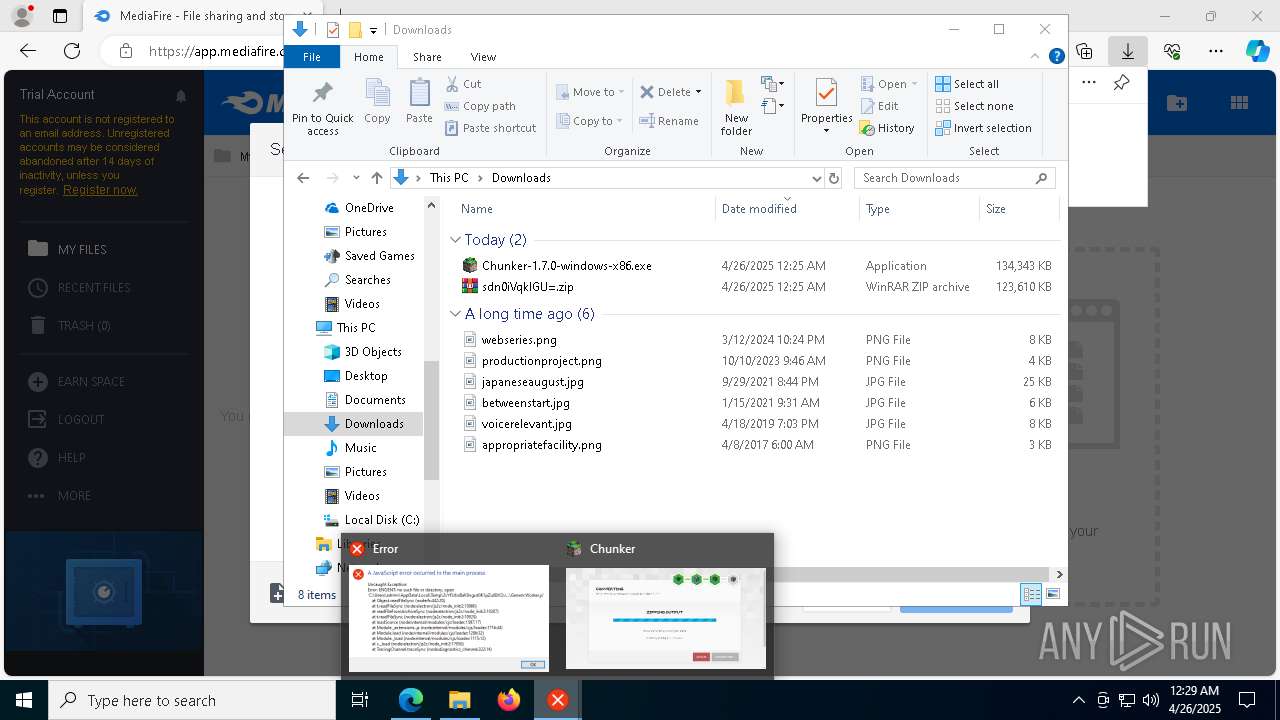1280x720 pixels.
Task: Open Firefox from the taskbar
Action: 509,700
